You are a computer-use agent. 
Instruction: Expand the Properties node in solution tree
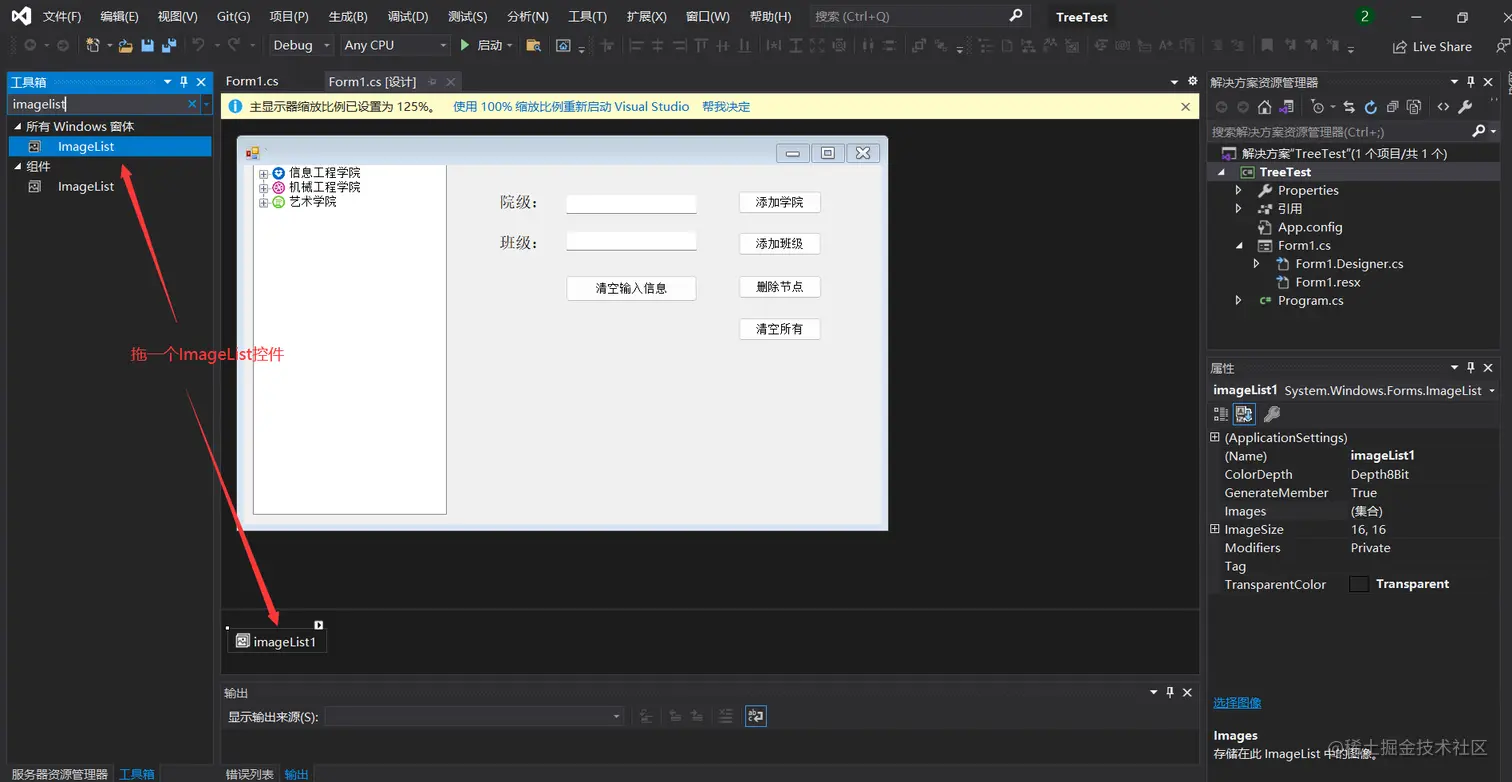(1239, 190)
